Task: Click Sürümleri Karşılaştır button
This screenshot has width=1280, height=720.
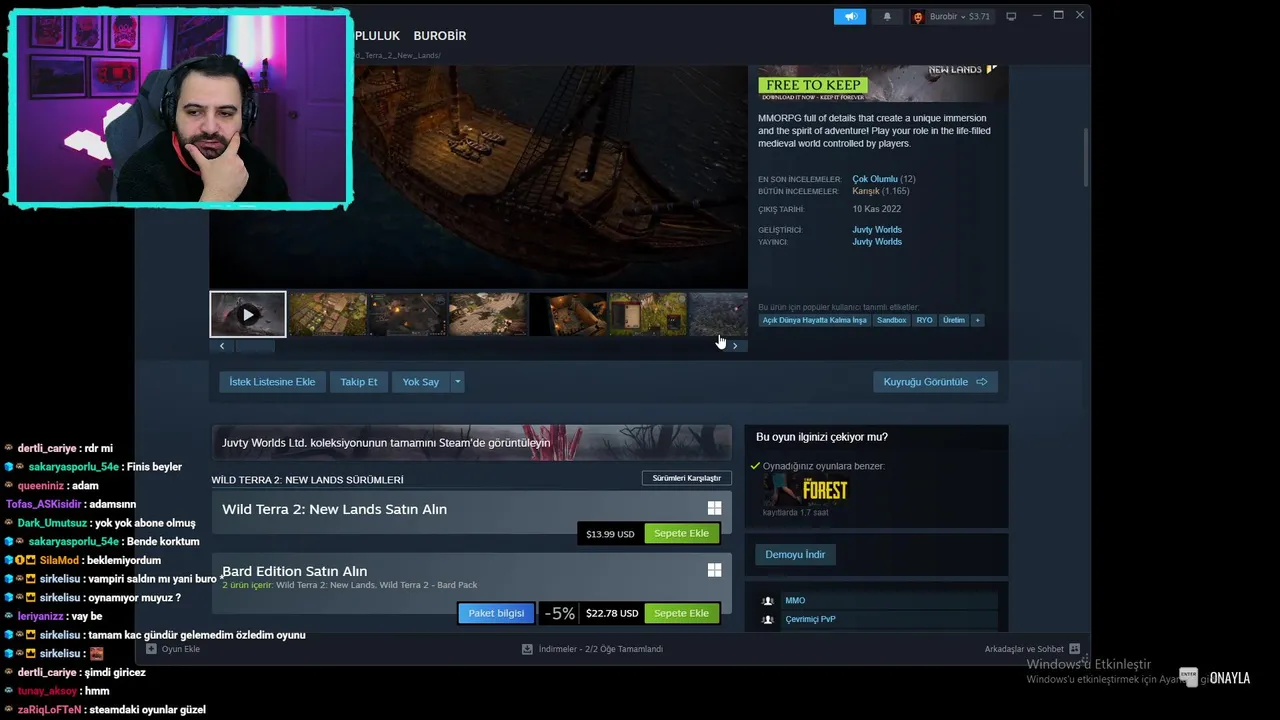Action: (686, 478)
